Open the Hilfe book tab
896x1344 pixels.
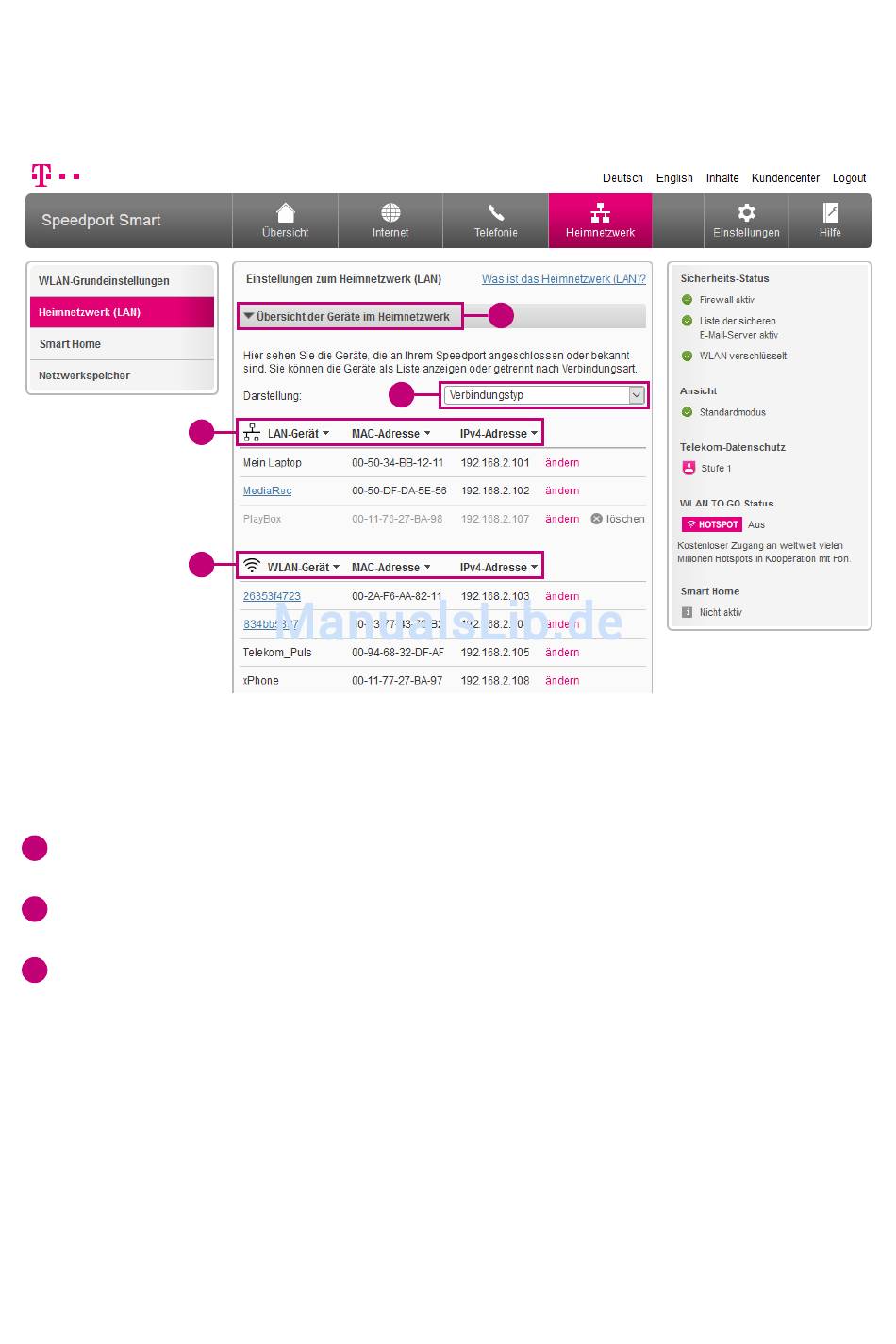coord(830,221)
